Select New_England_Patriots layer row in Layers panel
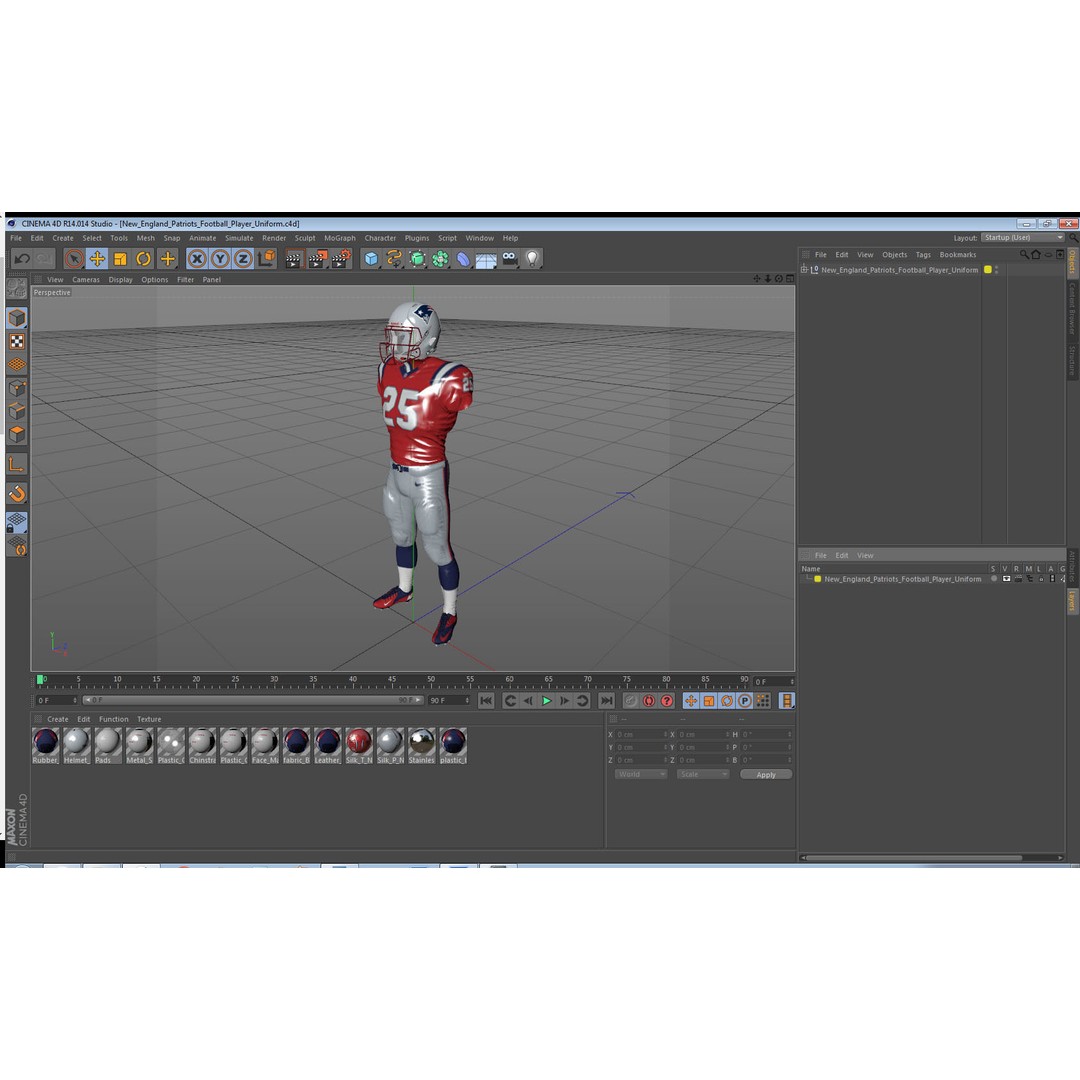The height and width of the screenshot is (1080, 1080). coord(933,579)
